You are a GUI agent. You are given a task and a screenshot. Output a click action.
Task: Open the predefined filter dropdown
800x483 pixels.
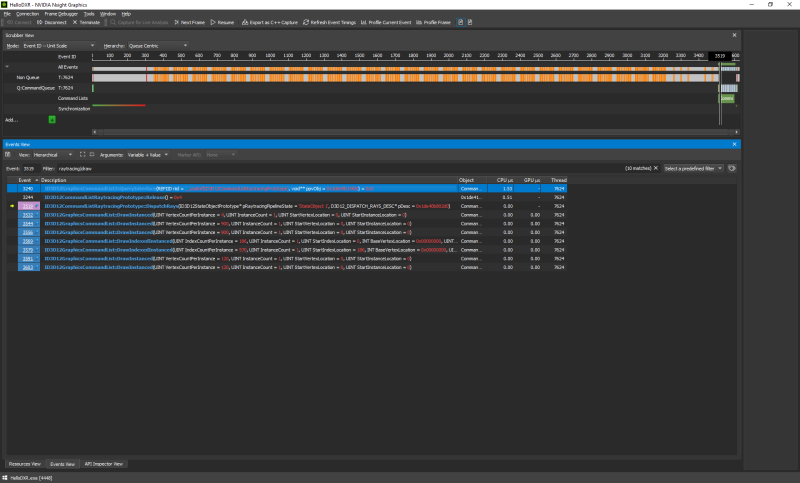tap(694, 168)
